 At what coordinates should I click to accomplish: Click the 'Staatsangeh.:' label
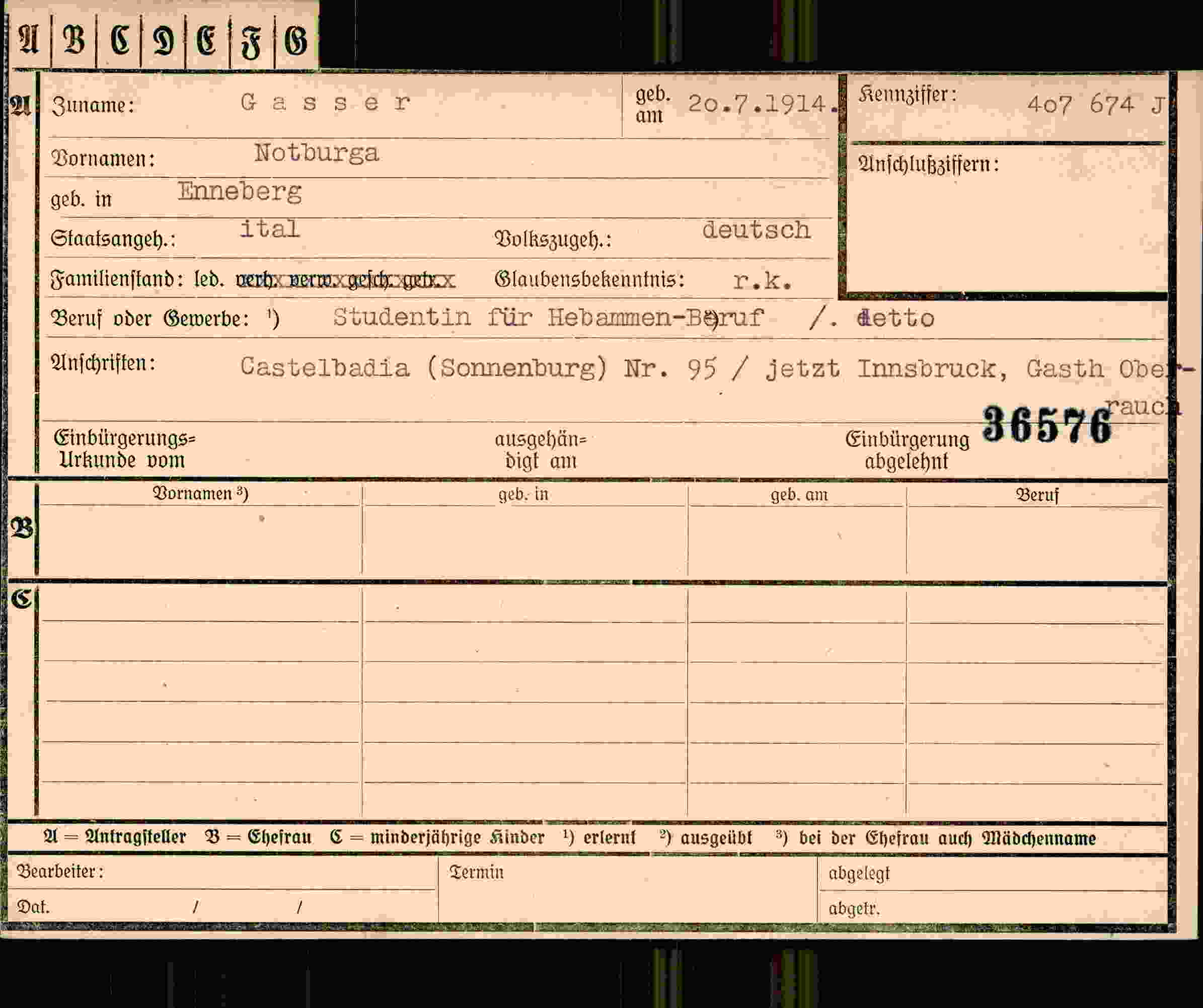(x=113, y=239)
